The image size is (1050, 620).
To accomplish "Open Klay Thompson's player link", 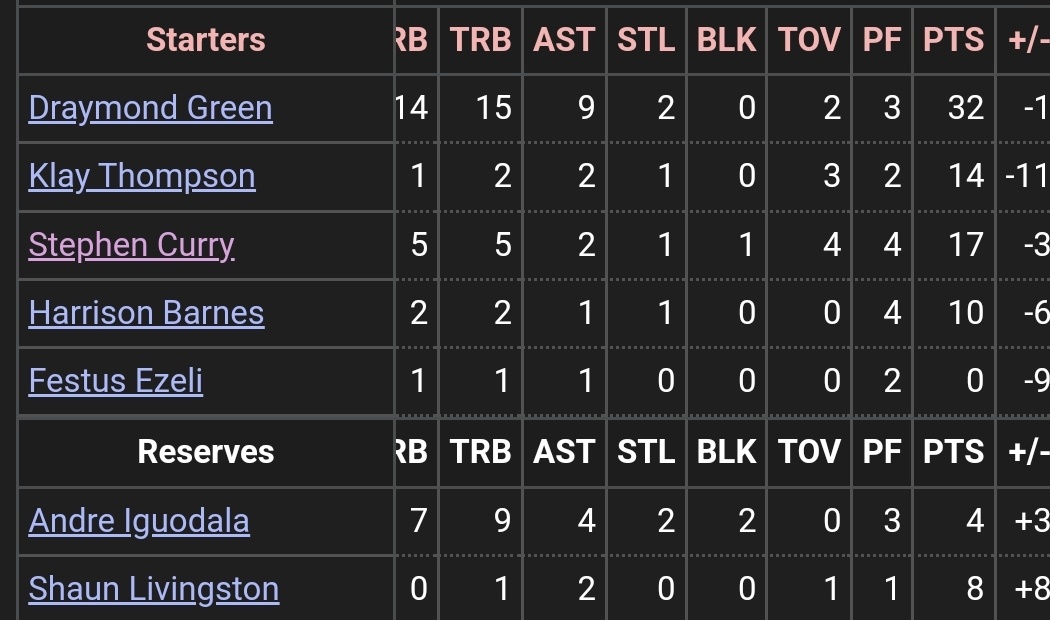I will pyautogui.click(x=142, y=176).
